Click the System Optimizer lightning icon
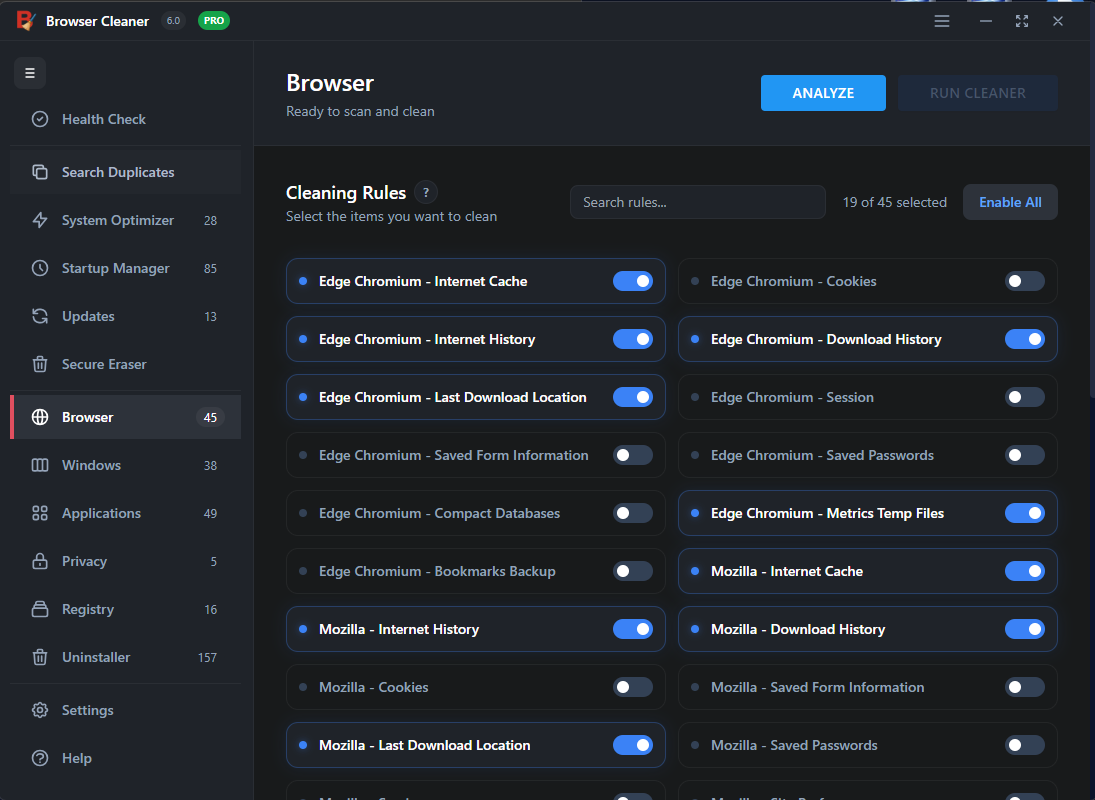Image resolution: width=1095 pixels, height=800 pixels. 40,220
